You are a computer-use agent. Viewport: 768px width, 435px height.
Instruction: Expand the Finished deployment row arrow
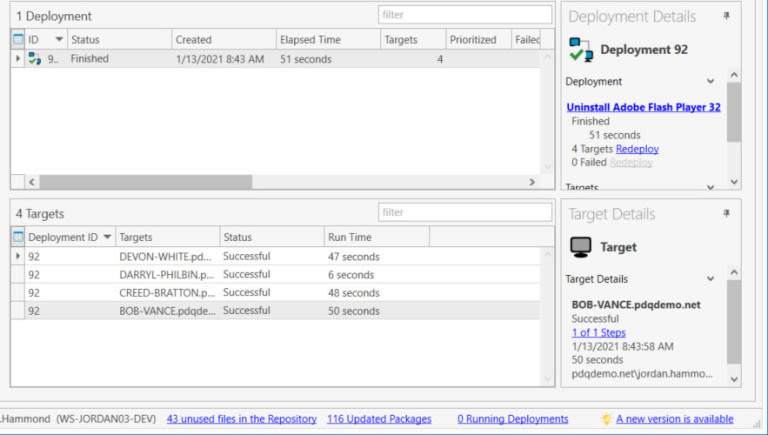pos(18,59)
